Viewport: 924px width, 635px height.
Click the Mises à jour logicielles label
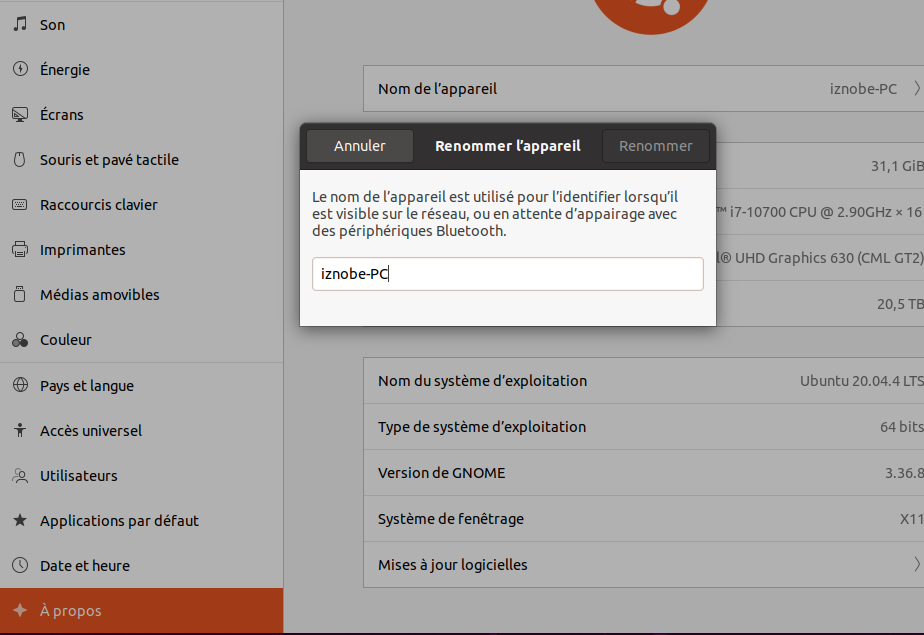pos(453,565)
